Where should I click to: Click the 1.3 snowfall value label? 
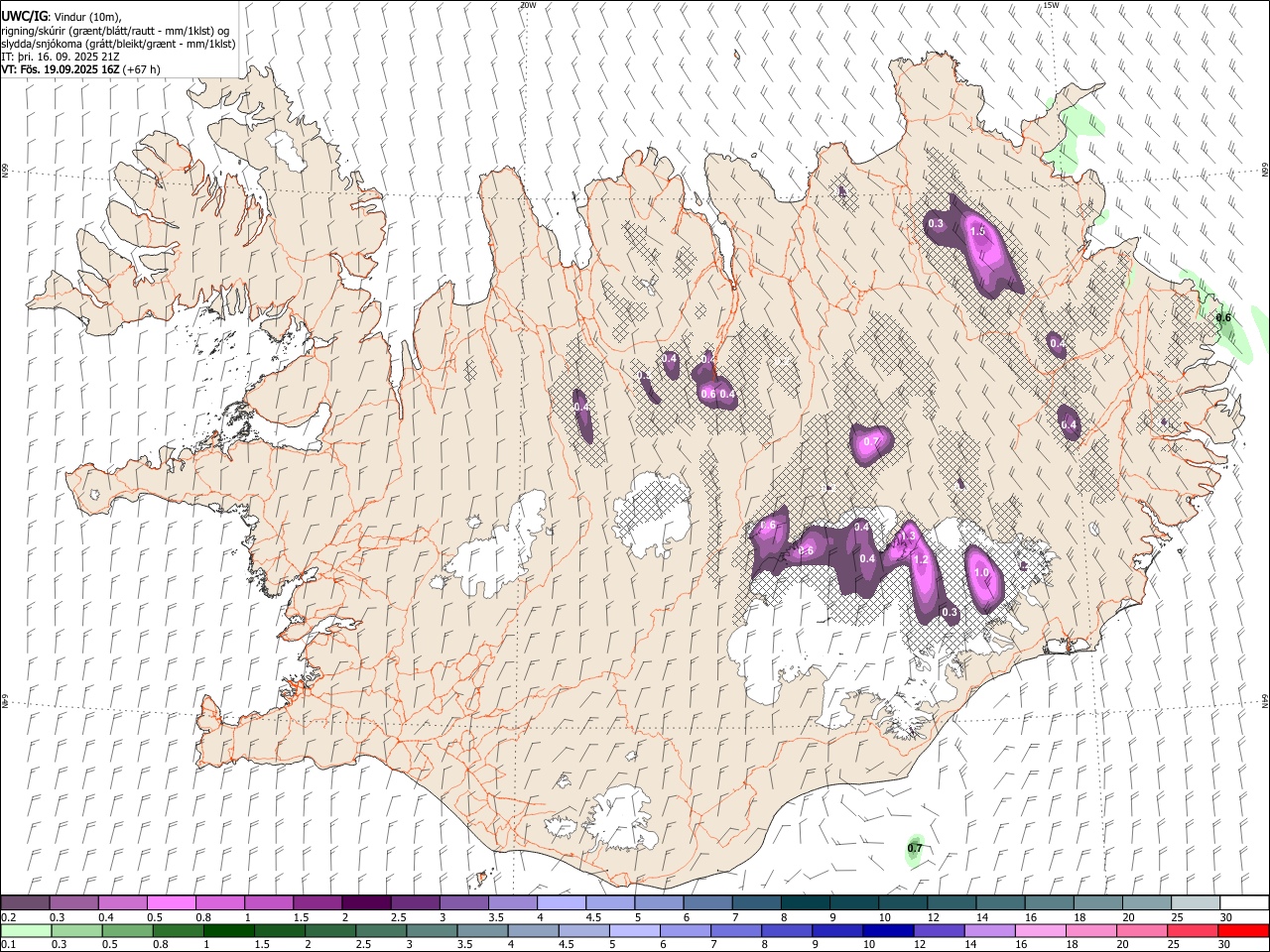tap(907, 535)
